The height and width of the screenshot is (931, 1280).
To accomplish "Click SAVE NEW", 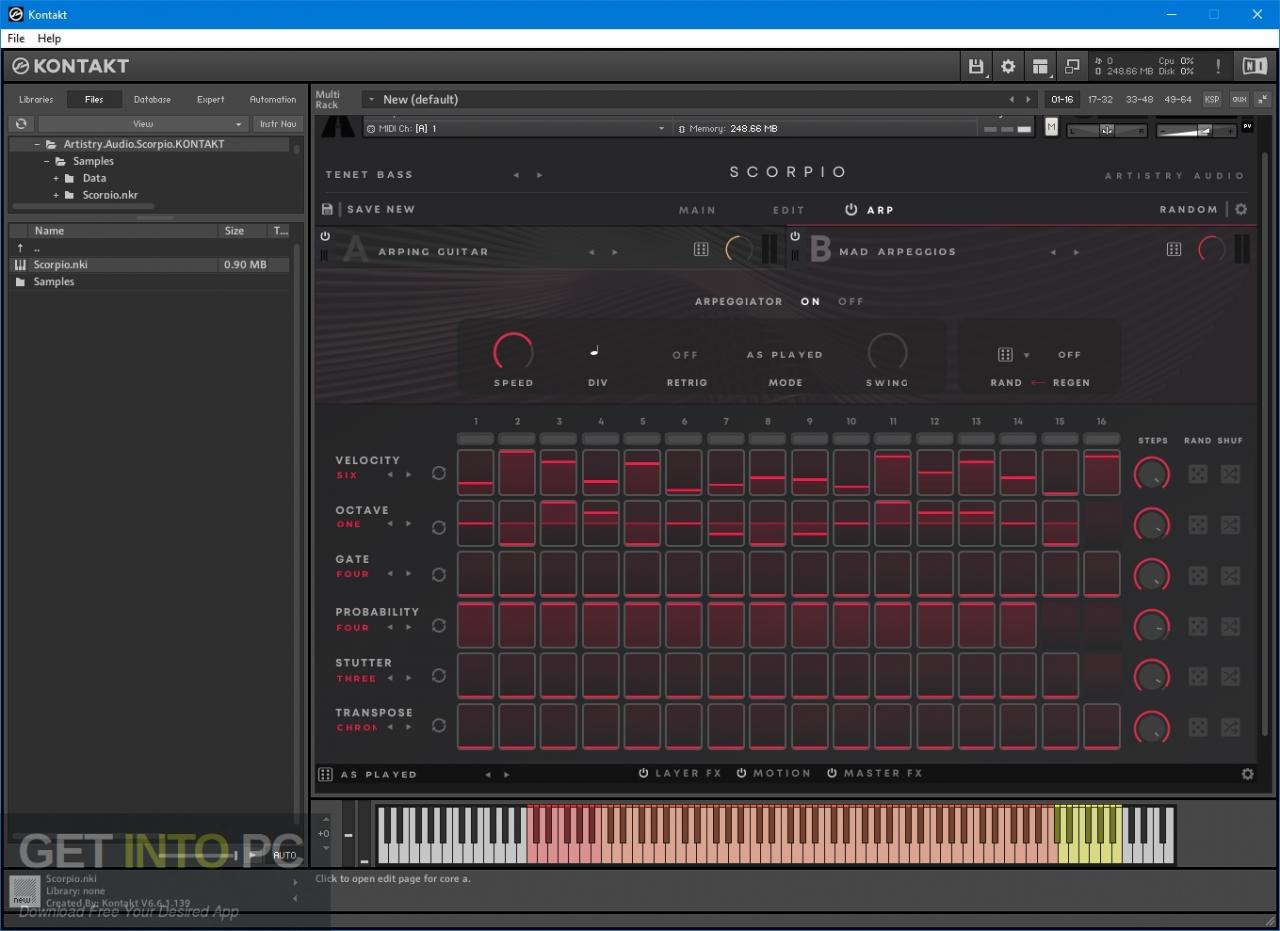I will pos(380,209).
